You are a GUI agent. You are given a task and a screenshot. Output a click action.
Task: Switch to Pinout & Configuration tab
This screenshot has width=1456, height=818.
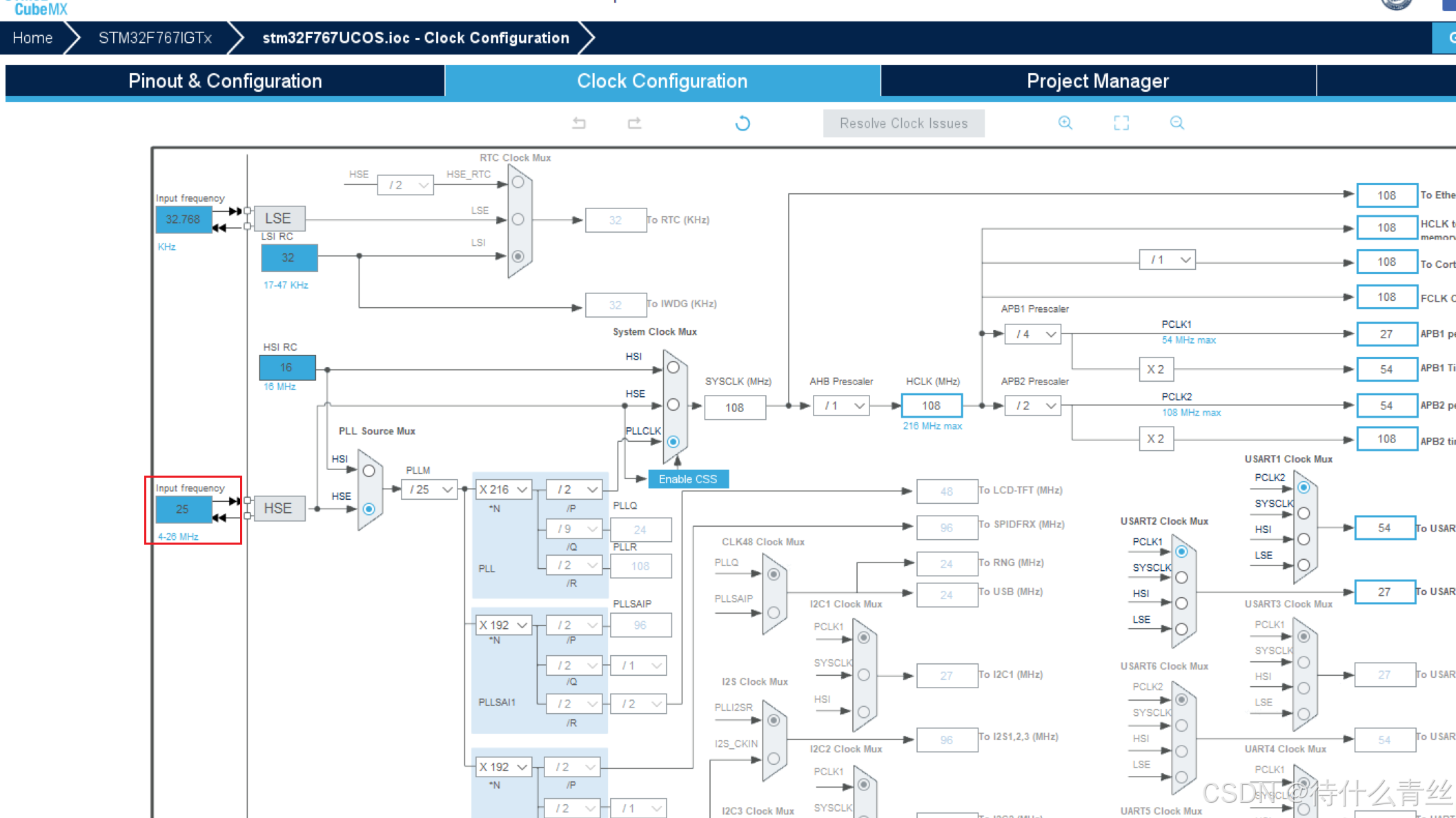pyautogui.click(x=225, y=81)
